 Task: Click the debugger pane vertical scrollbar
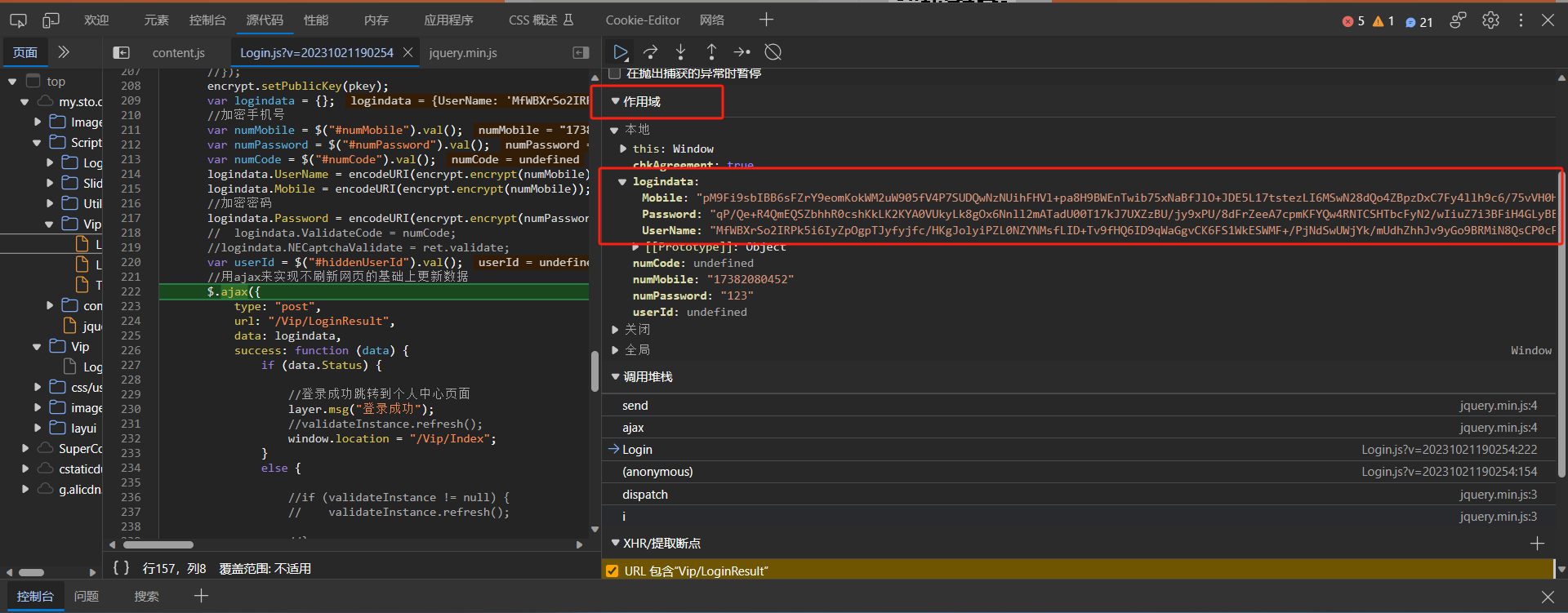point(1561,322)
